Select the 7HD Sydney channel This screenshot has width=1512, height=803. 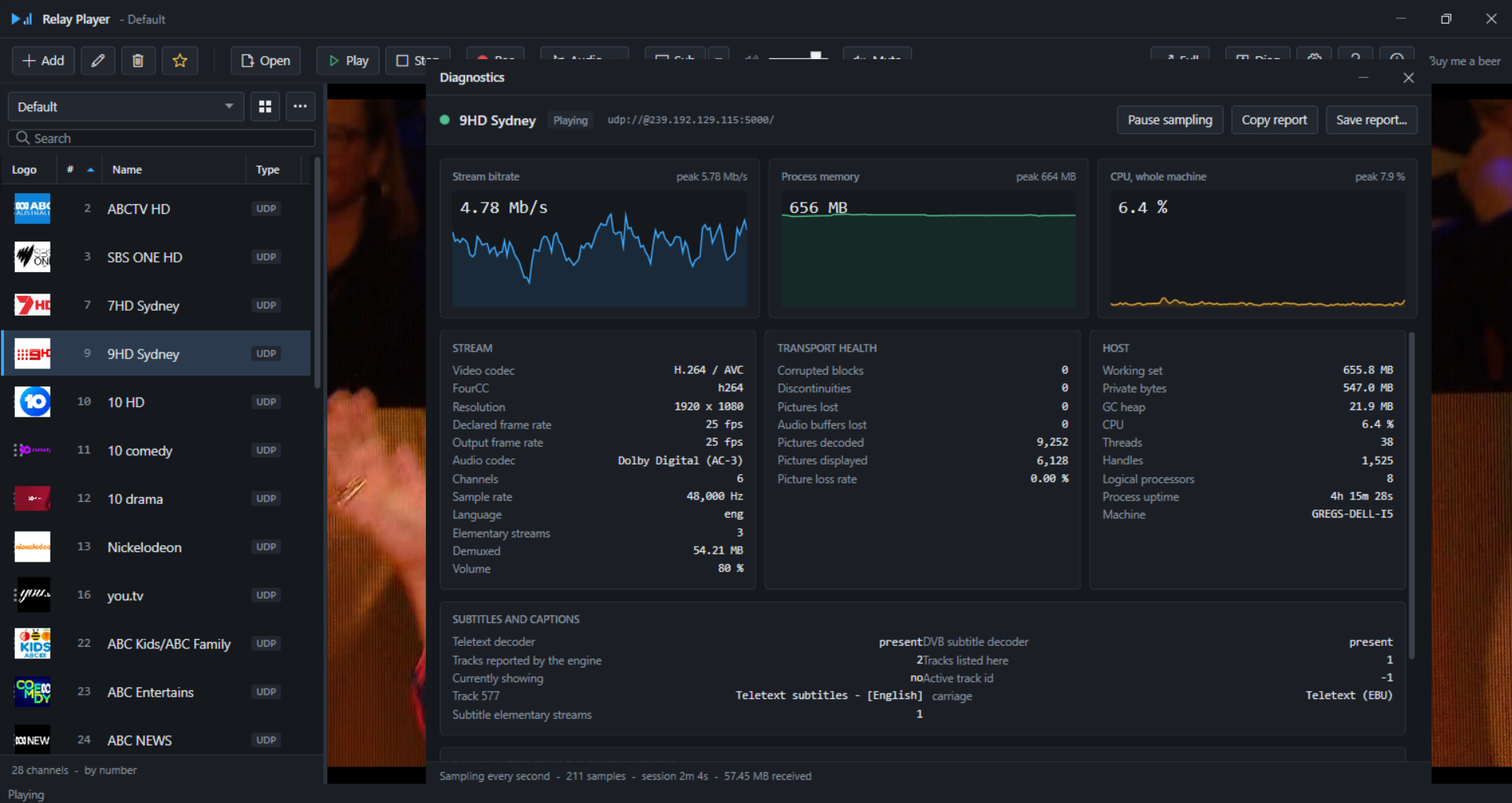[158, 305]
